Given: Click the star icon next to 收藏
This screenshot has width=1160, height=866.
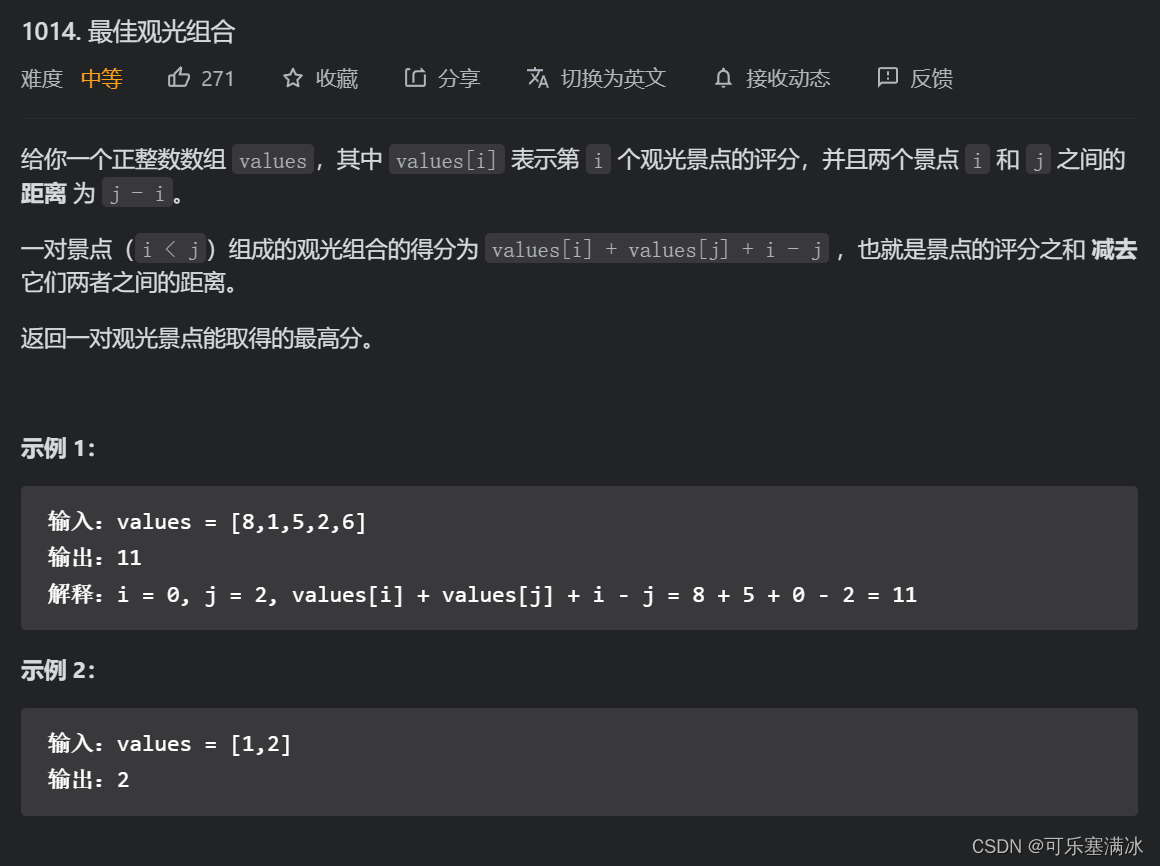Looking at the screenshot, I should [x=292, y=78].
